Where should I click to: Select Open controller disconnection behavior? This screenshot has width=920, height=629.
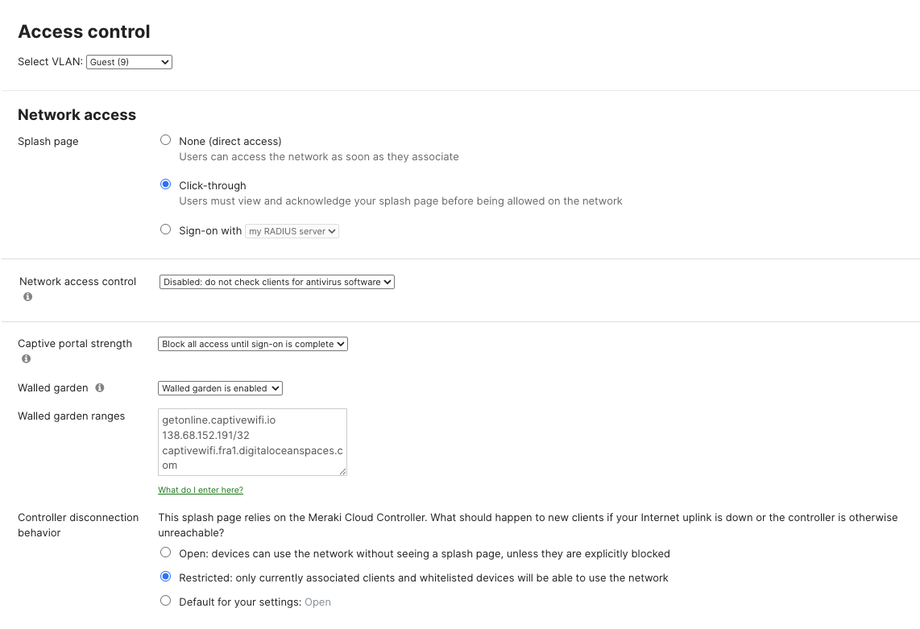tap(166, 553)
